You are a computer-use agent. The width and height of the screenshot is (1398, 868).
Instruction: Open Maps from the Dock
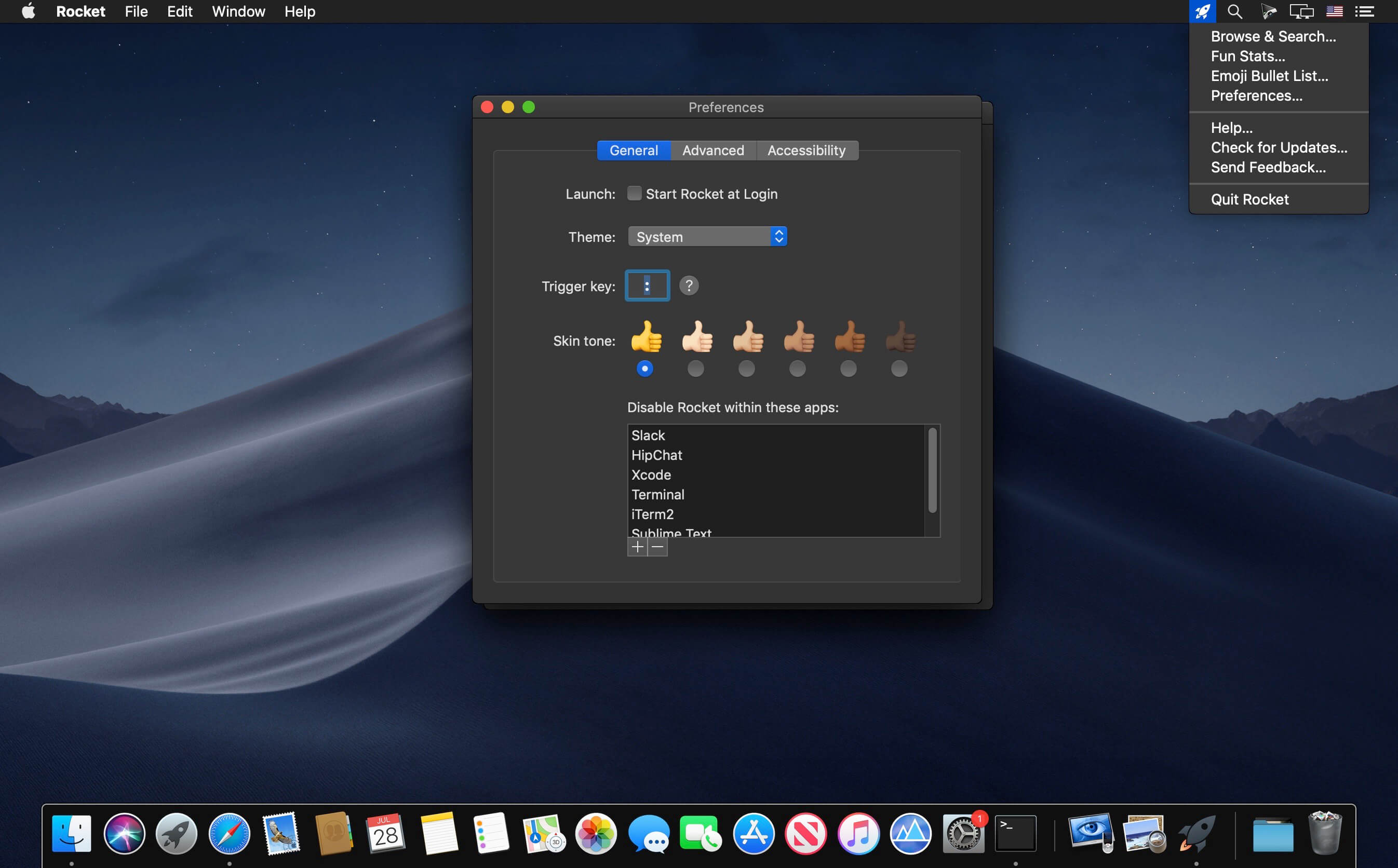(x=543, y=834)
